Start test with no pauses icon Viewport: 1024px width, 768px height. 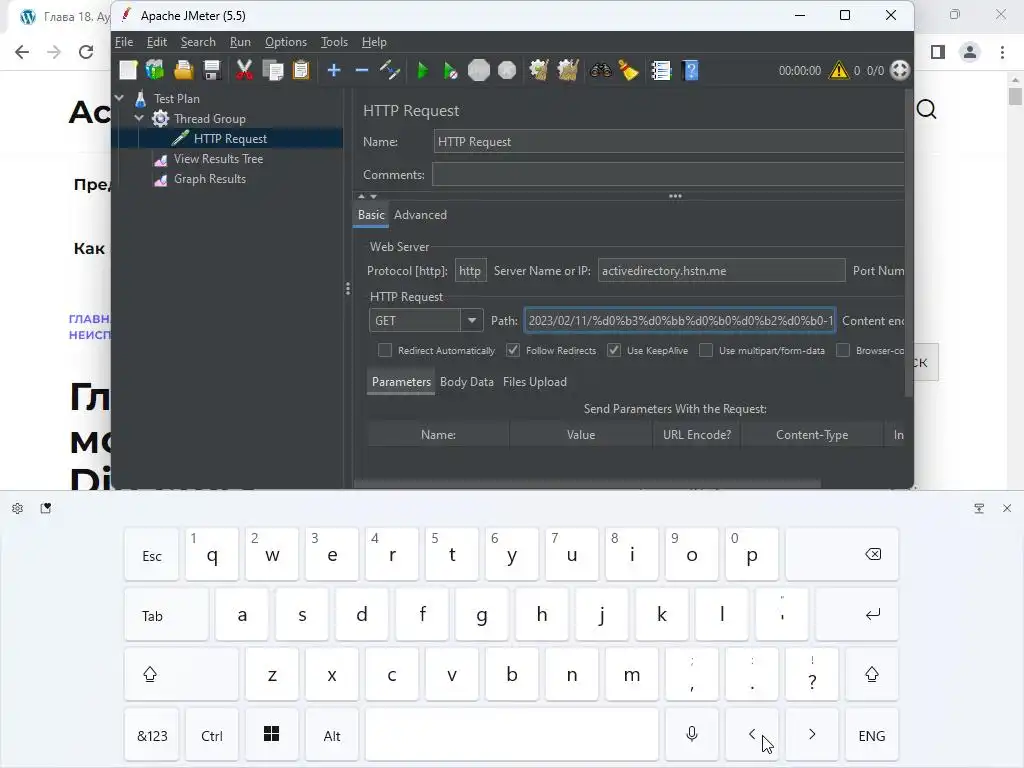451,70
